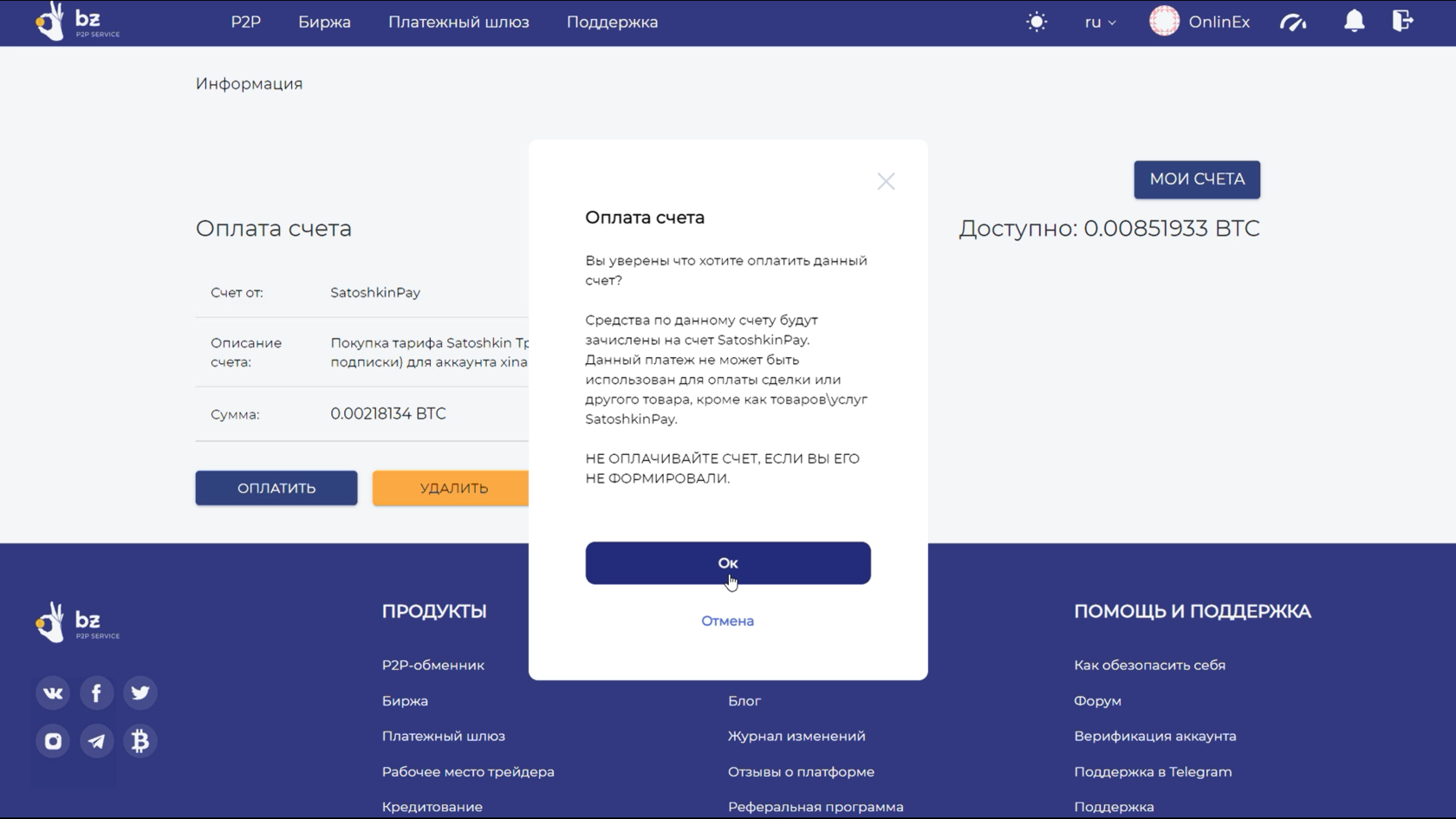Open footer link Платежный шлюз

(x=444, y=736)
